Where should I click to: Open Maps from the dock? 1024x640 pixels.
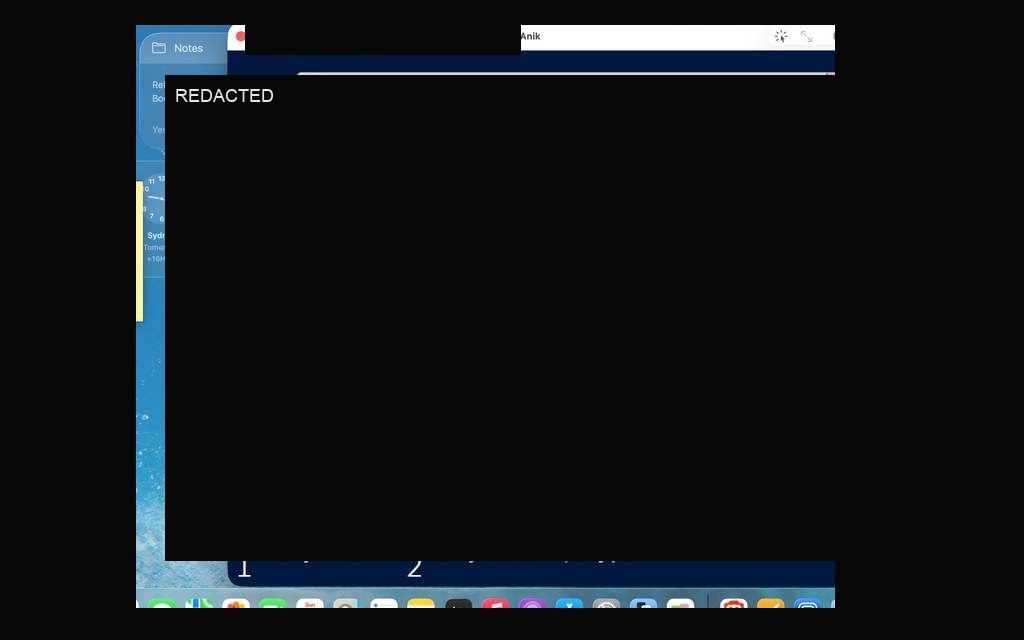click(199, 603)
